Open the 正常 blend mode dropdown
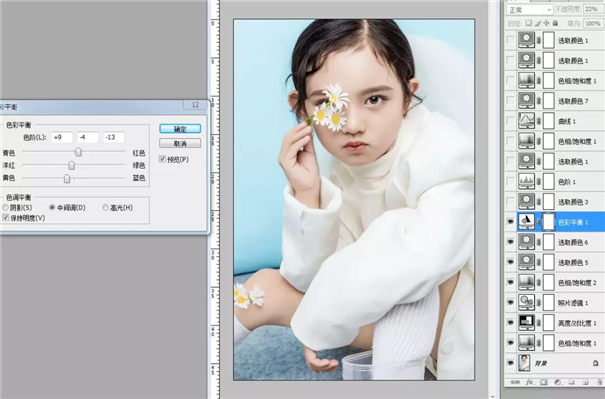 click(x=529, y=10)
